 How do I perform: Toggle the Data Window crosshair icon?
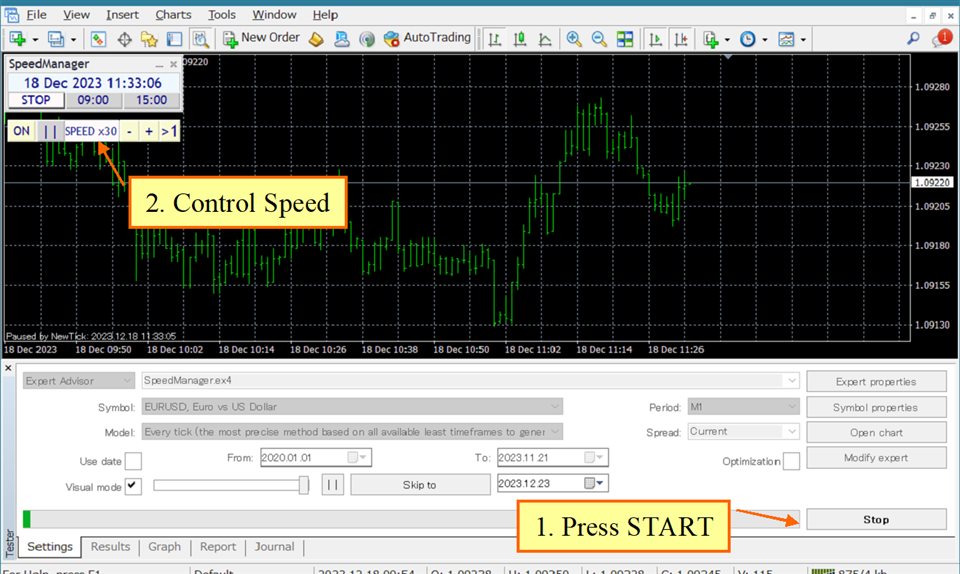coord(124,39)
